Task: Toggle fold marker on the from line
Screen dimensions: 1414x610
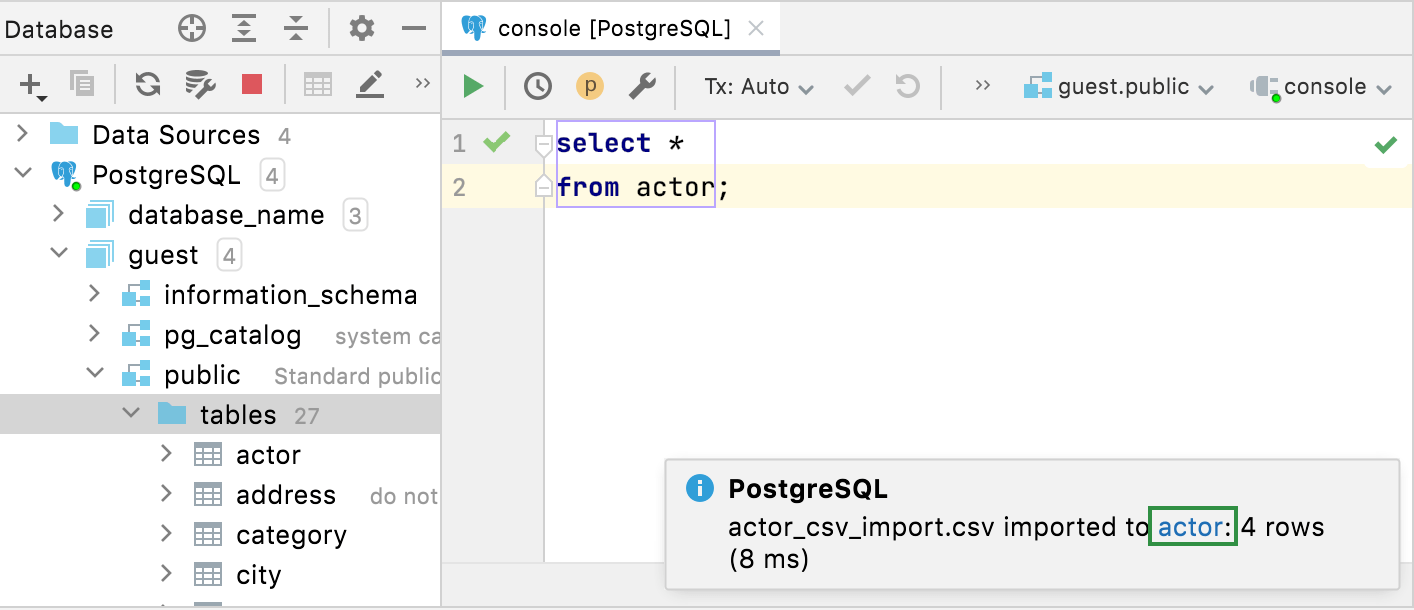Action: coord(543,185)
